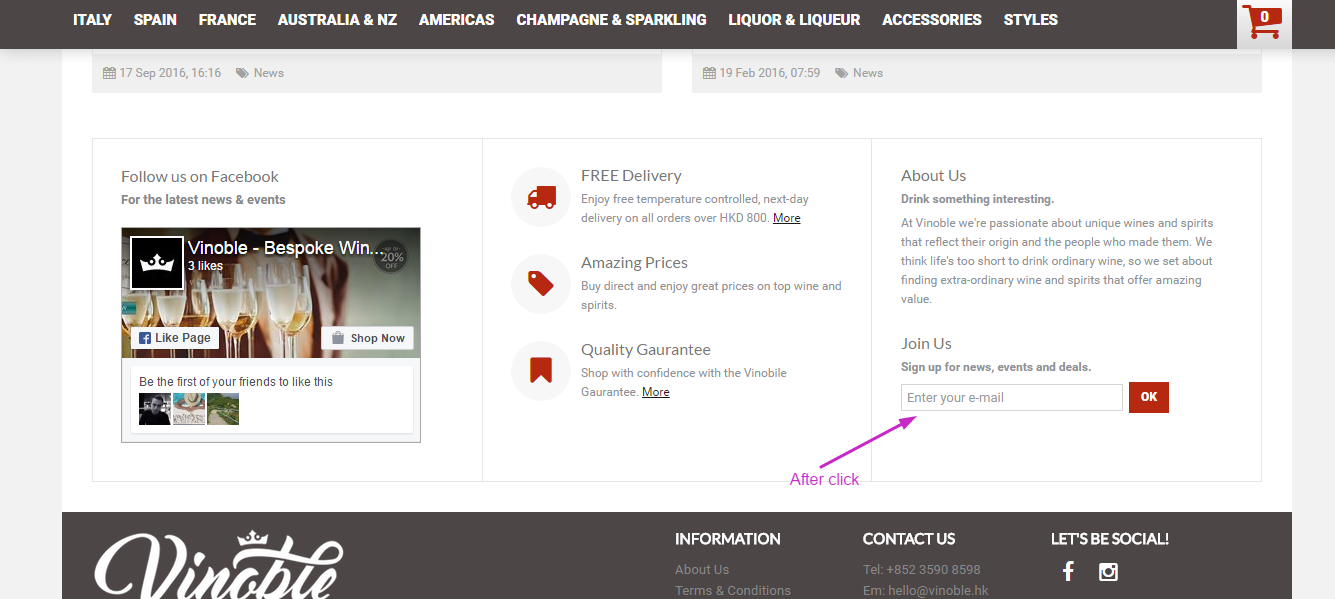
Task: Click the delivery truck icon
Action: point(541,197)
